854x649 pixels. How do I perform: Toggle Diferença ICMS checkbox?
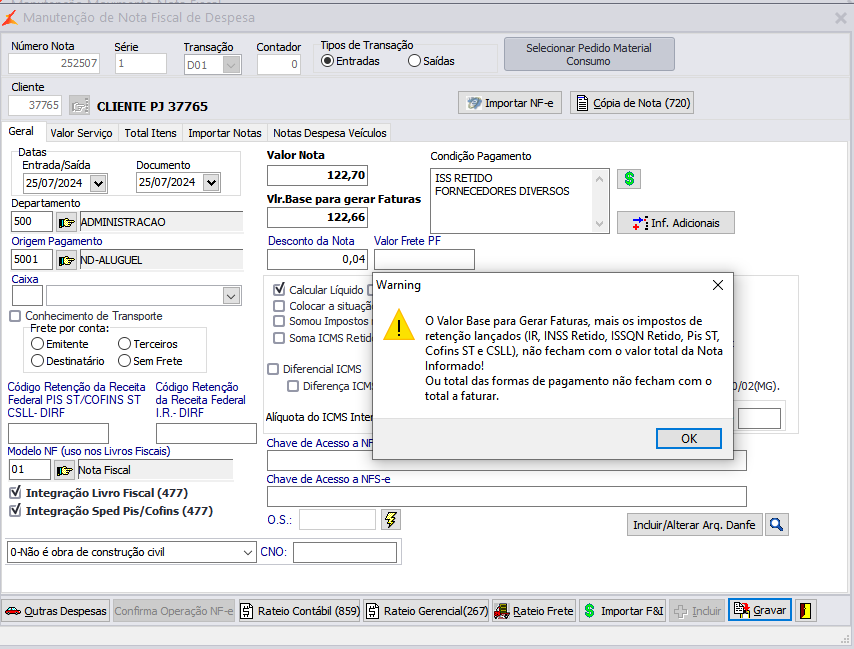click(293, 386)
